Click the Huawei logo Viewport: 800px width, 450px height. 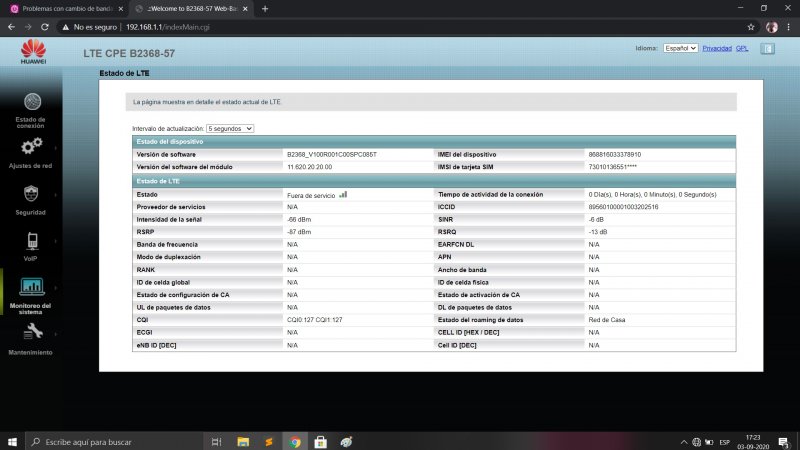(34, 52)
